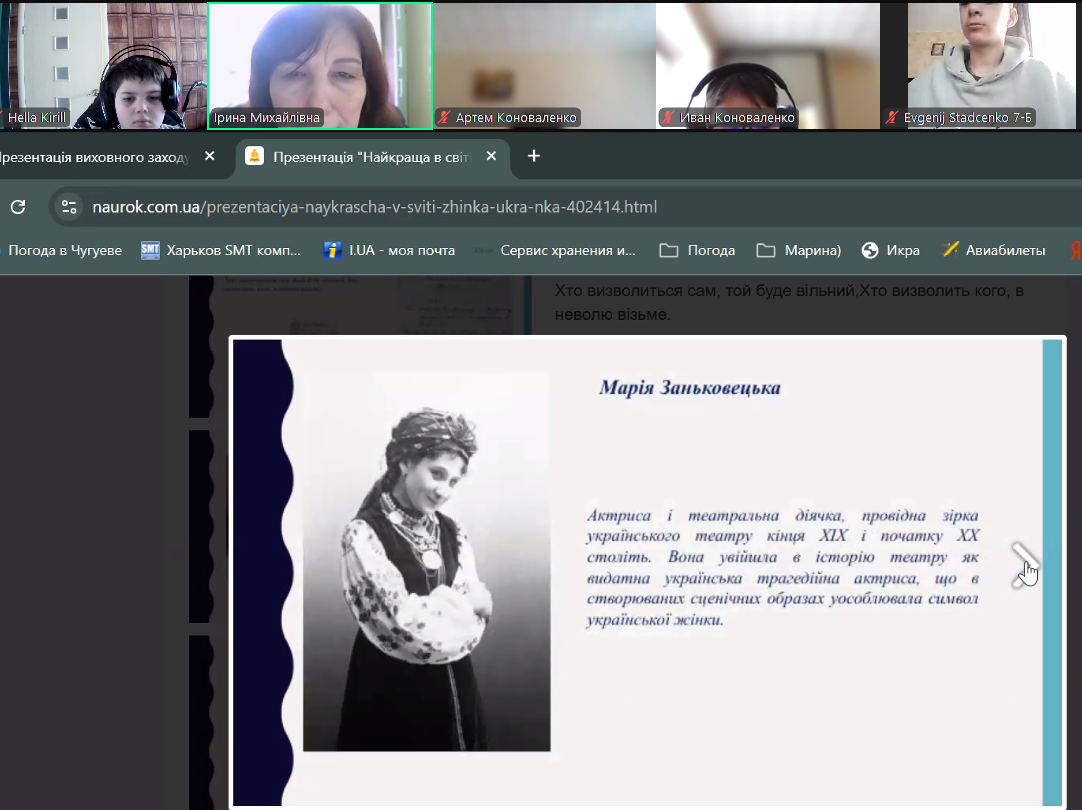Open the "Икра" bookmark
1082x810 pixels.
coord(891,250)
